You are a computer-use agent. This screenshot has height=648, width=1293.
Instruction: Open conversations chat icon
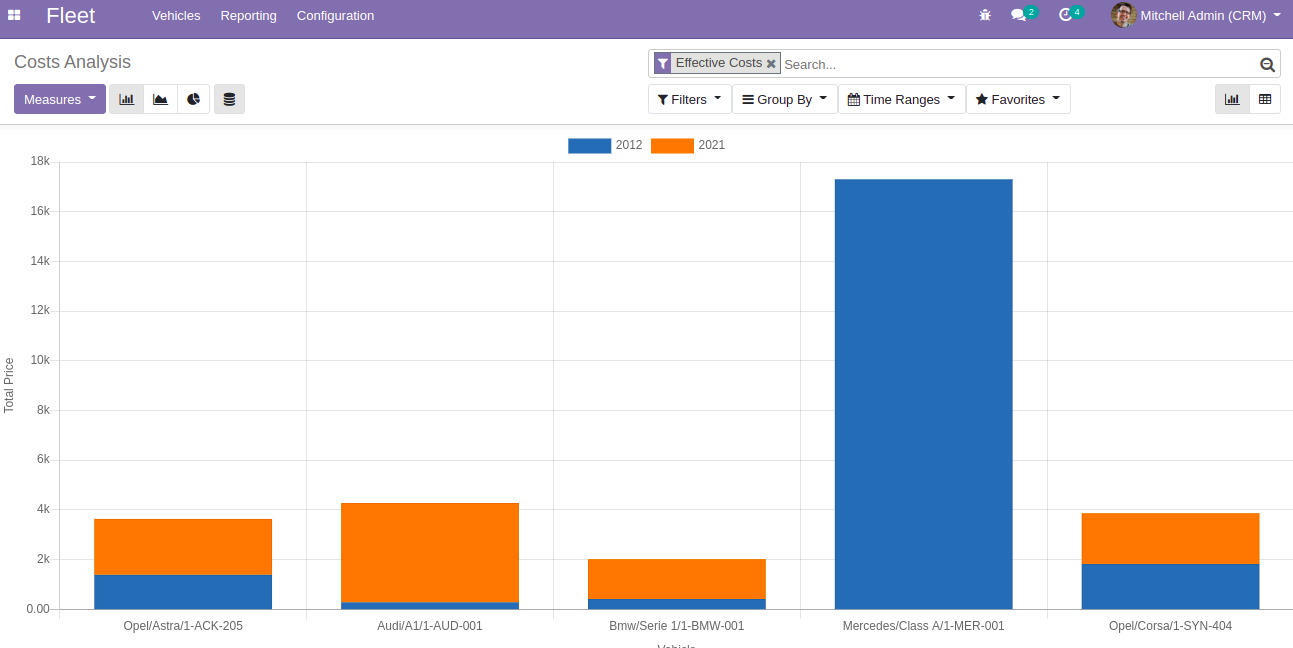[x=1018, y=15]
